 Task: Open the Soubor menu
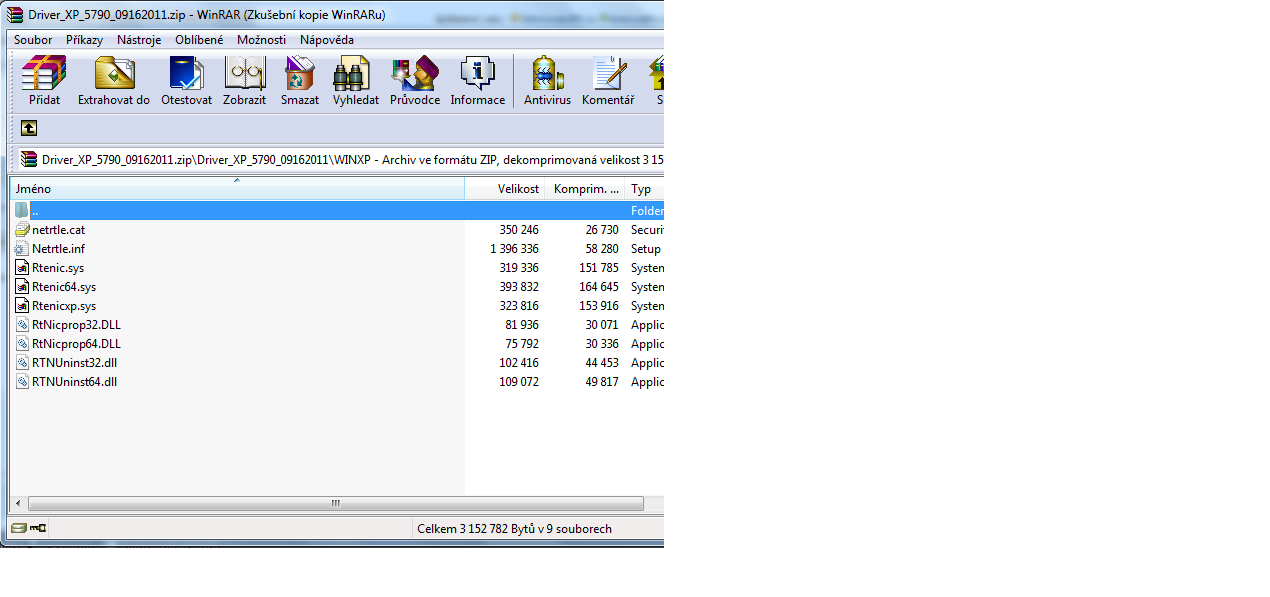point(33,40)
